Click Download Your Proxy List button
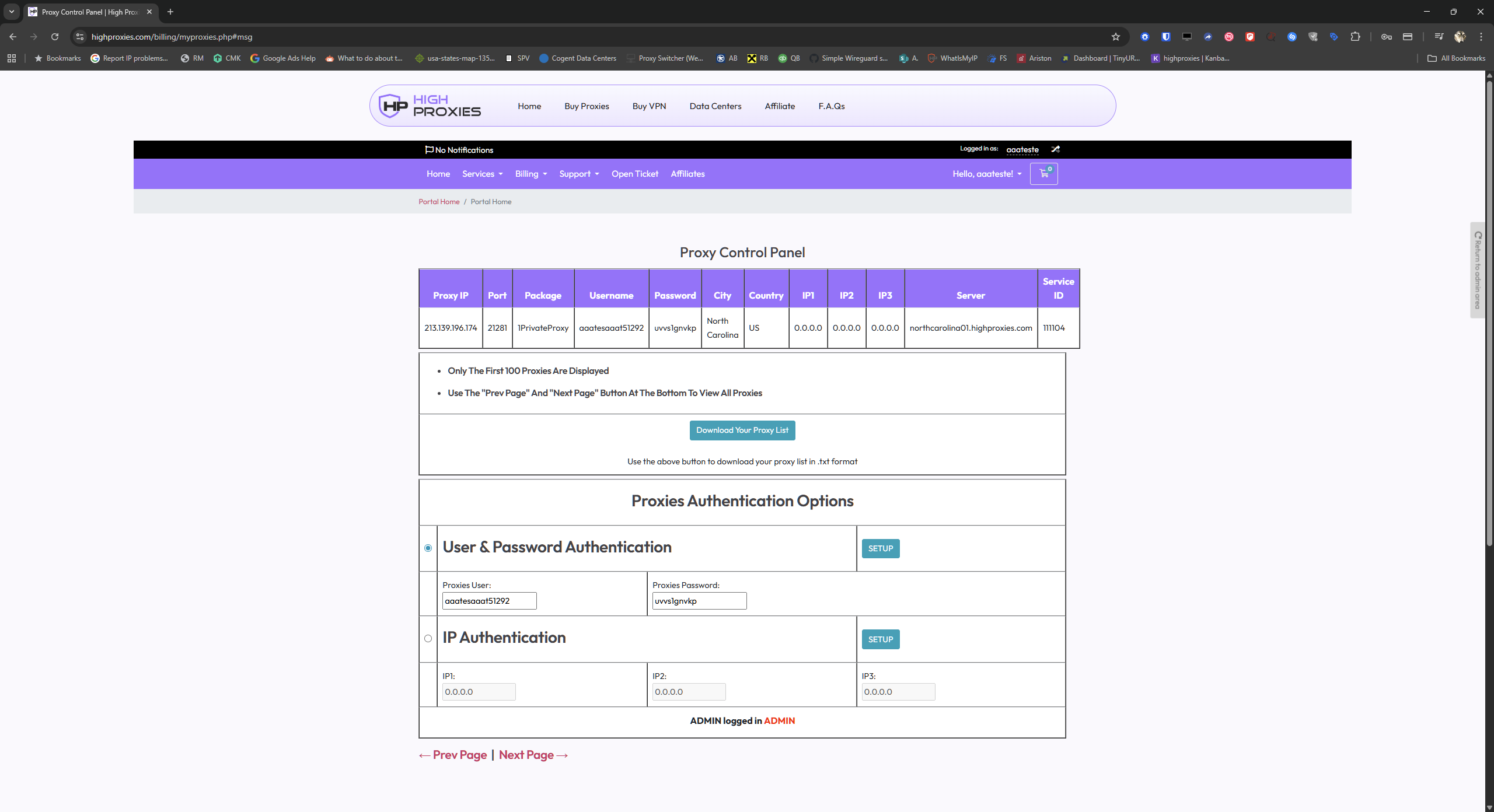The height and width of the screenshot is (812, 1494). point(742,430)
